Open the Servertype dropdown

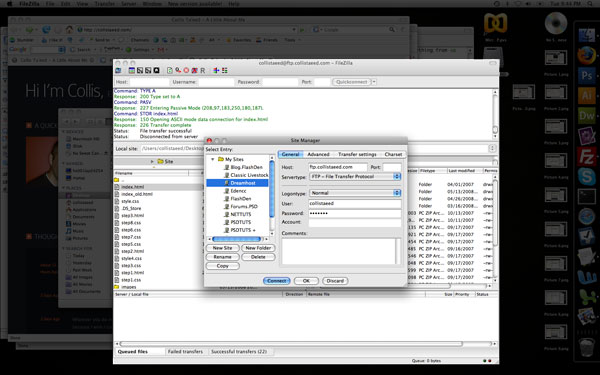coord(355,177)
